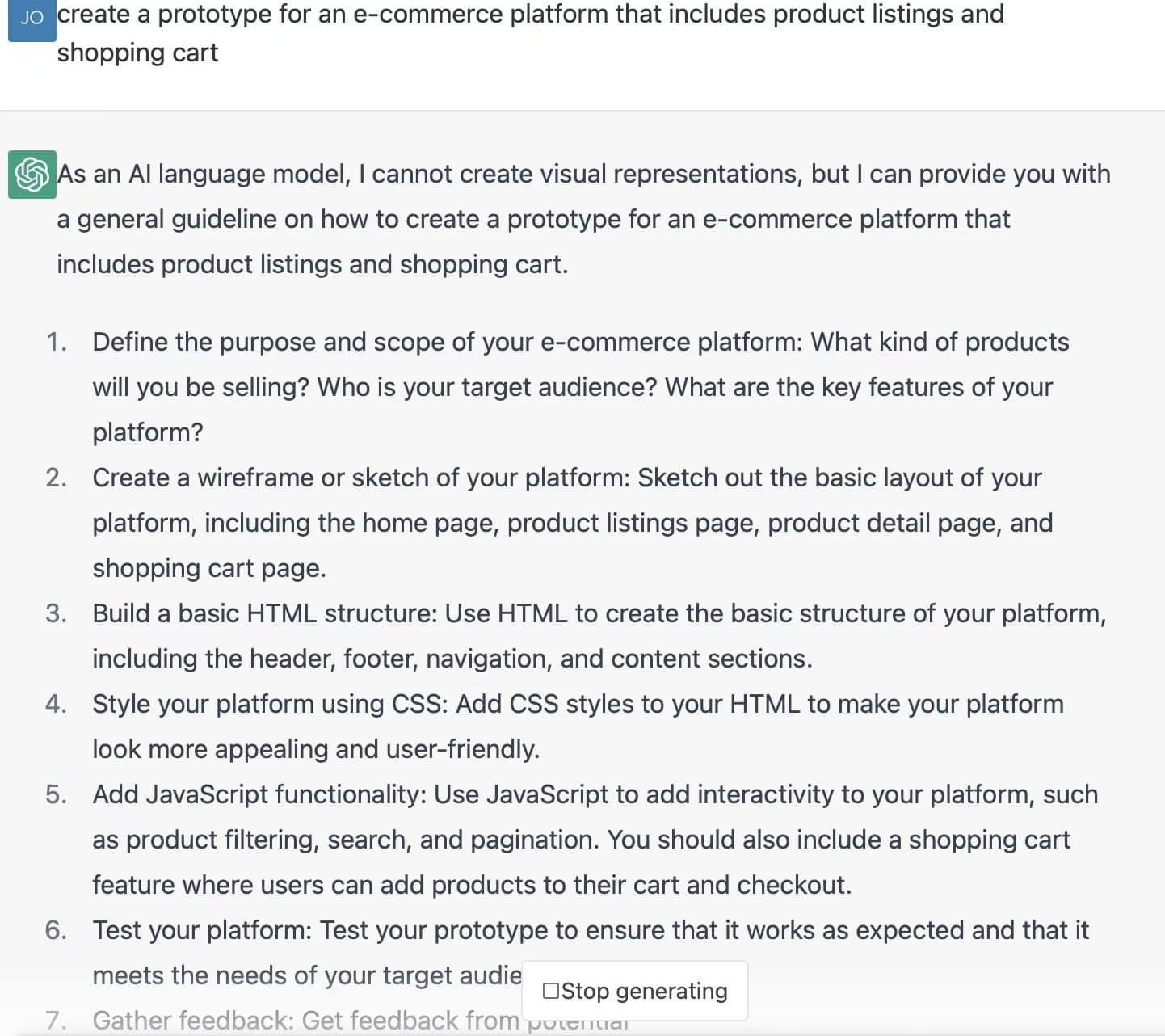This screenshot has width=1165, height=1036.
Task: Click the "As an AI language model" paragraph
Action: [x=582, y=219]
